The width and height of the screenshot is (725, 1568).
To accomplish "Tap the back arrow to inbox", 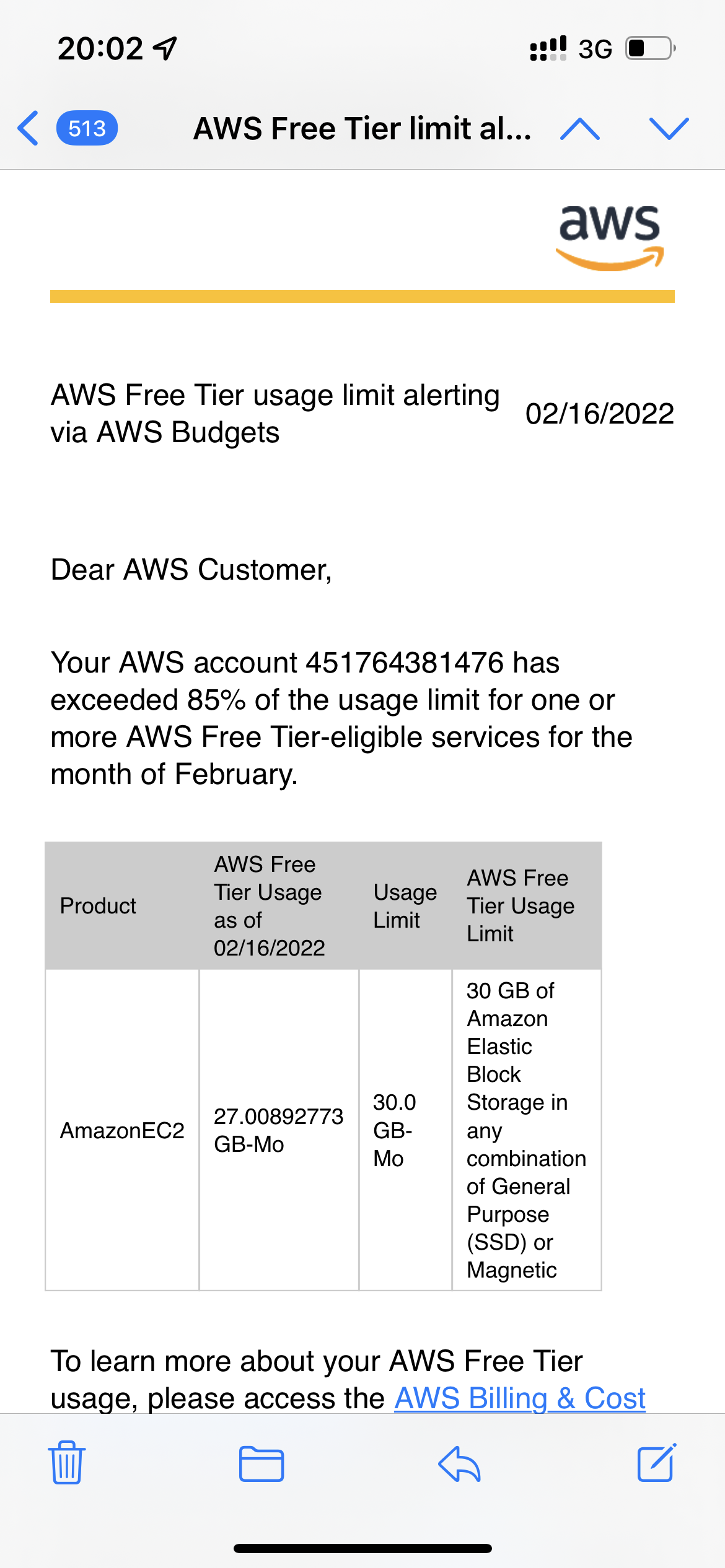I will [x=29, y=128].
